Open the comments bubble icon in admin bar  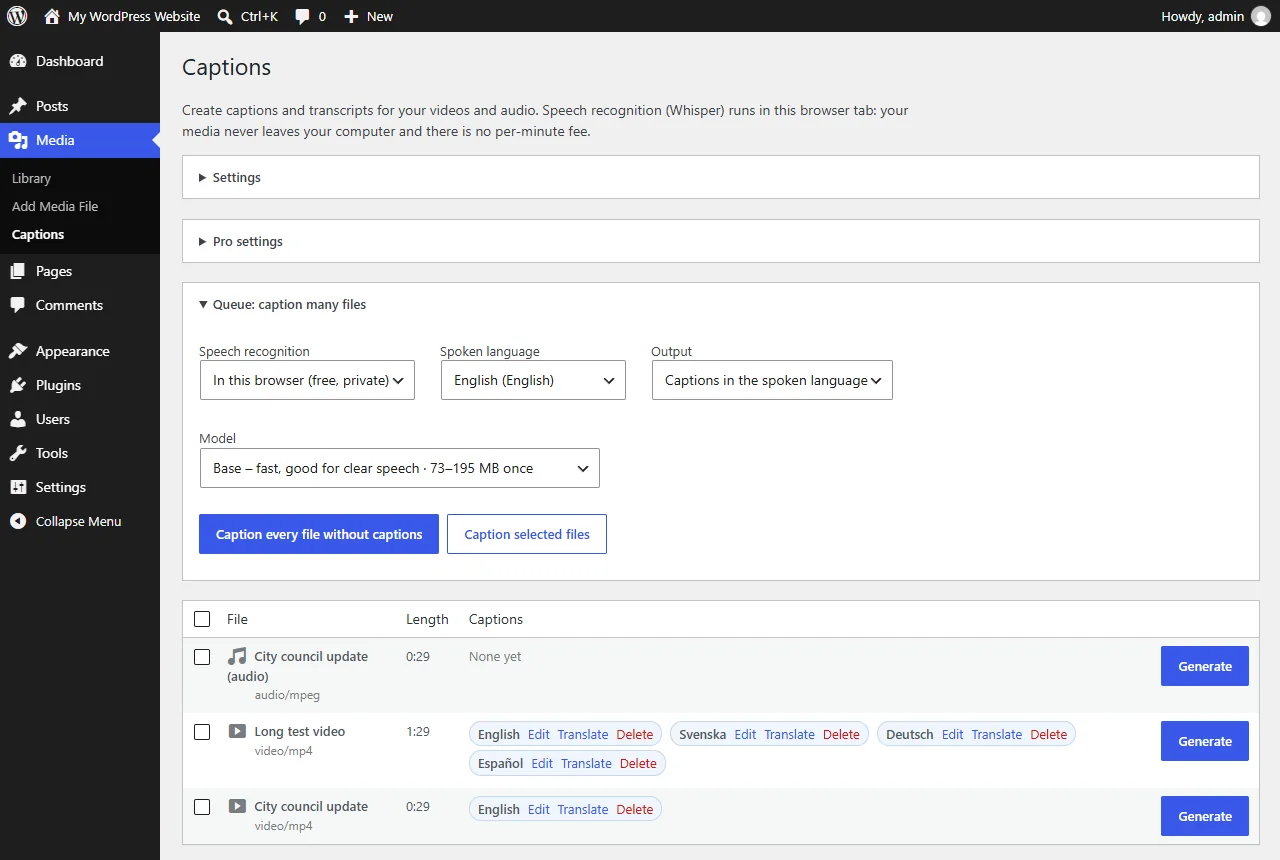tap(302, 17)
